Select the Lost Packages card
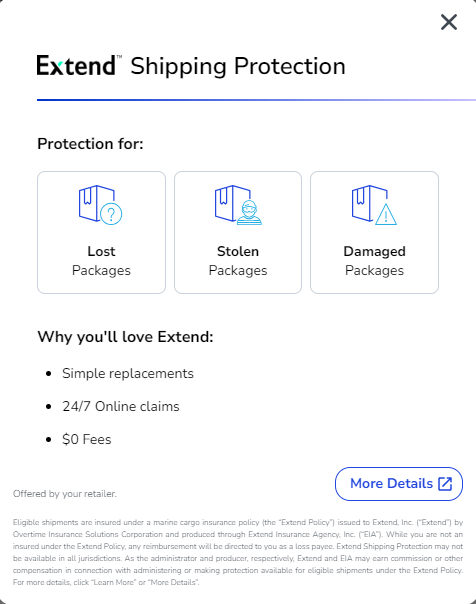The width and height of the screenshot is (476, 604). click(x=101, y=232)
